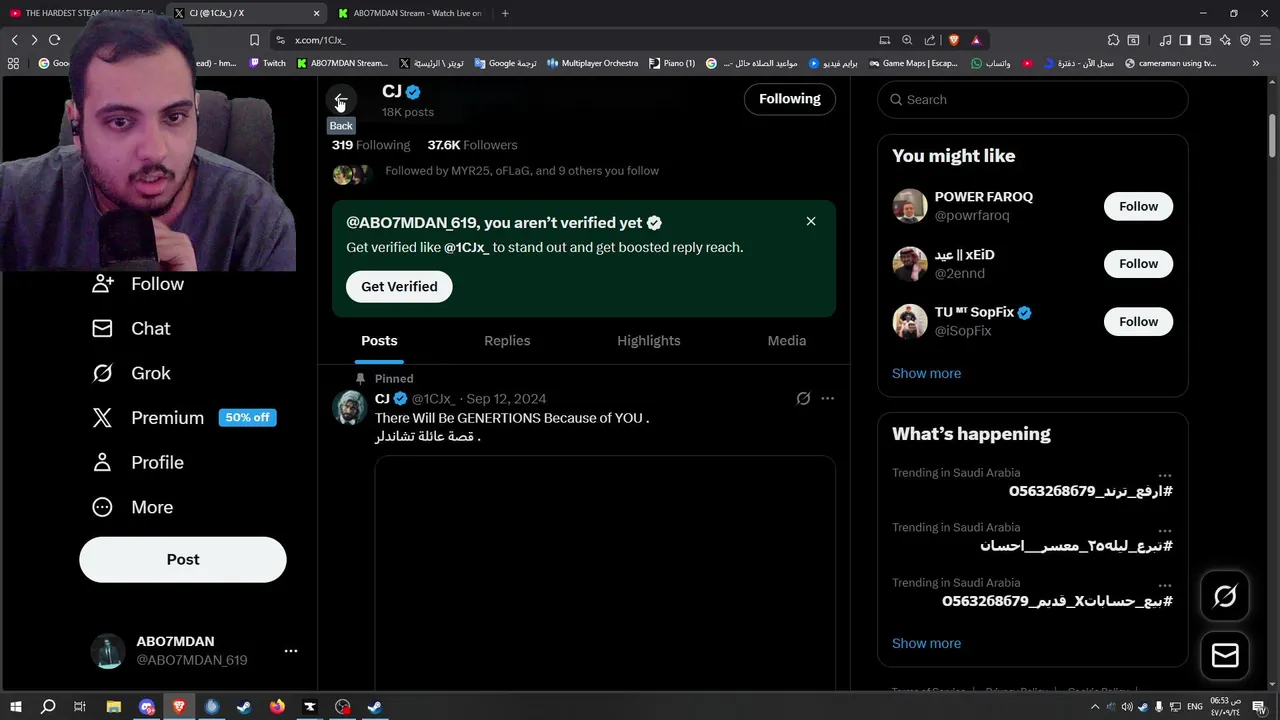Viewport: 1280px width, 720px height.
Task: Open the Firefox icon in the taskbar
Action: tap(277, 707)
